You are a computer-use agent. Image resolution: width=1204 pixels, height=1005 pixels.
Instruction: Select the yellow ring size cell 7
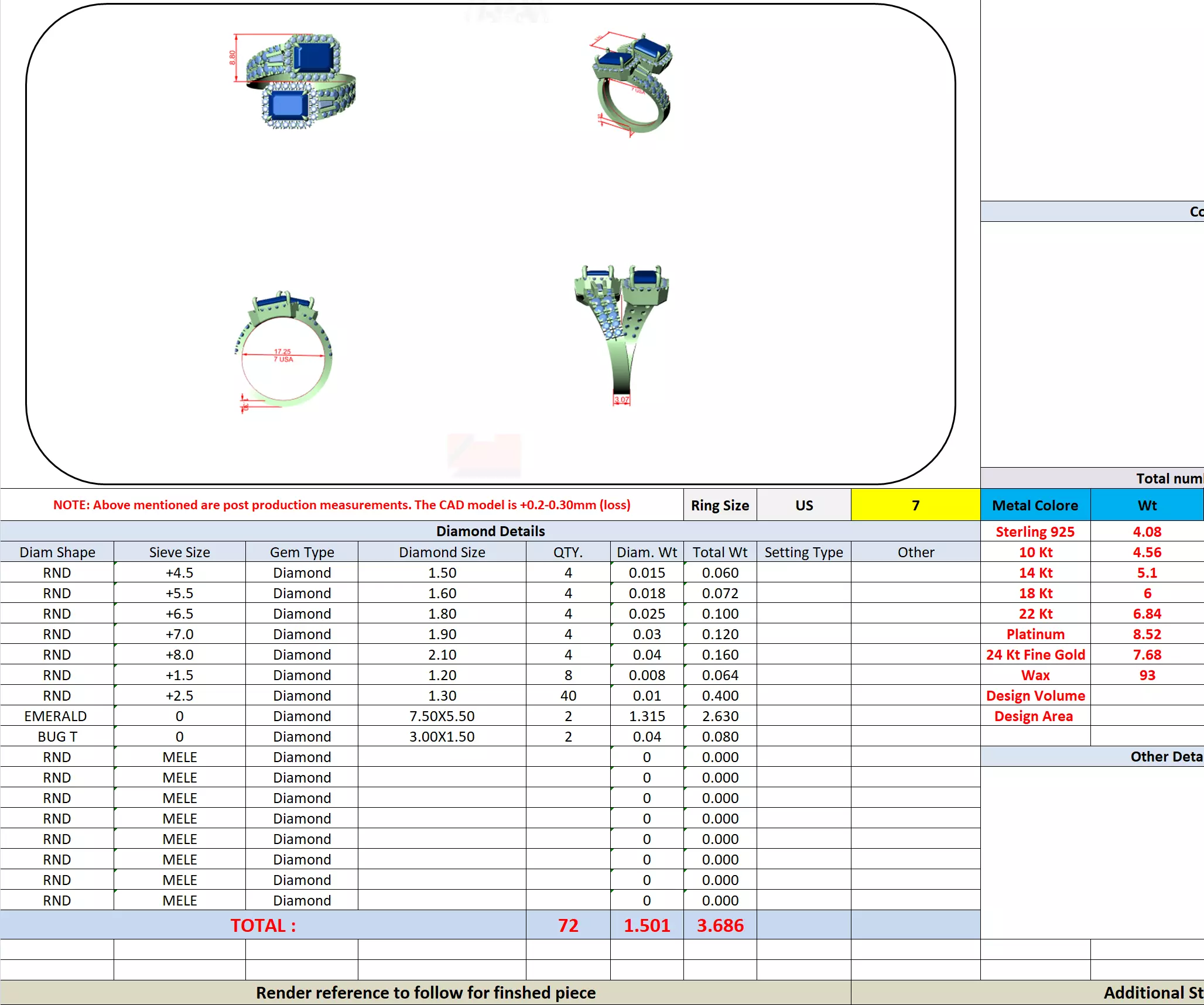tap(915, 505)
